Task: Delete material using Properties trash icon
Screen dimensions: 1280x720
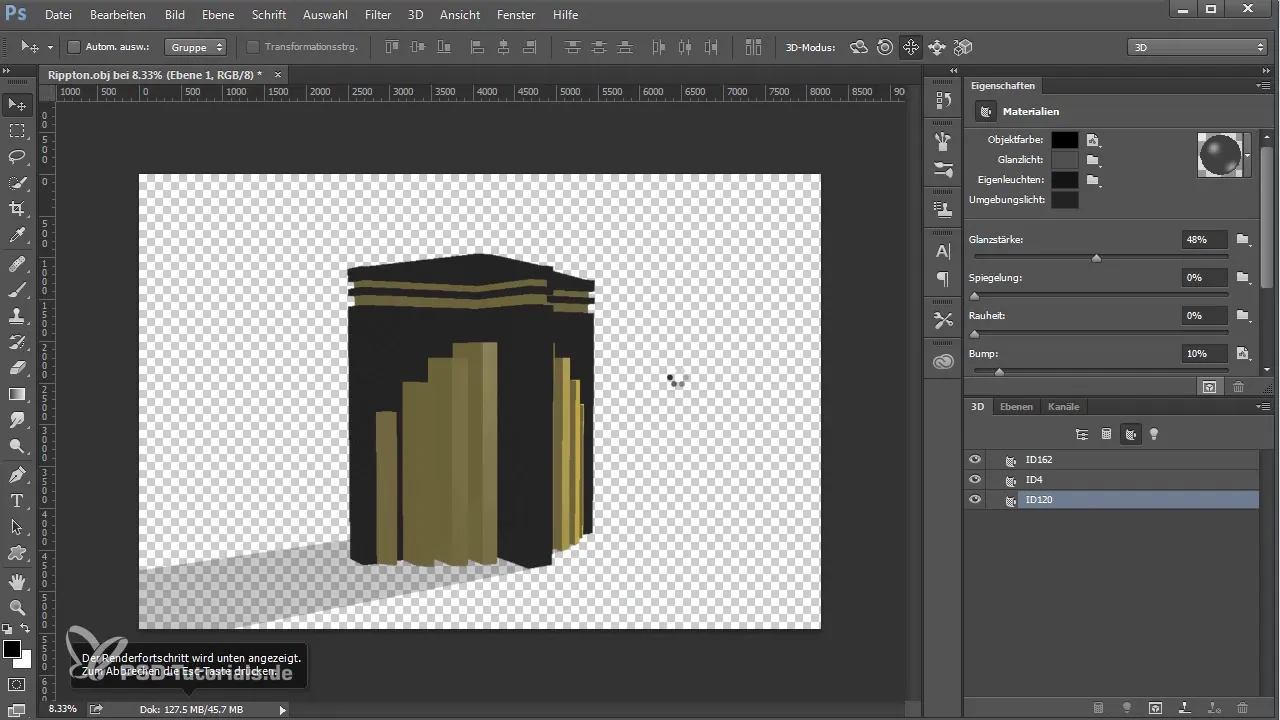Action: (x=1238, y=386)
